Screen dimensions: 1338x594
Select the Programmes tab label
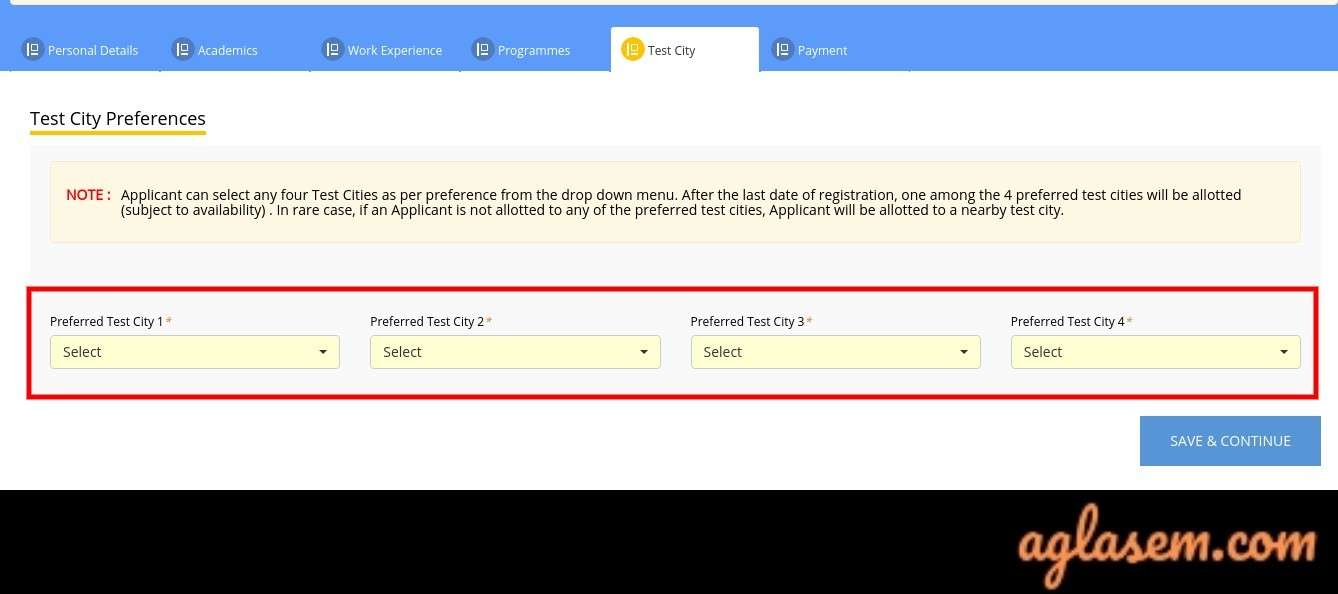click(x=534, y=50)
